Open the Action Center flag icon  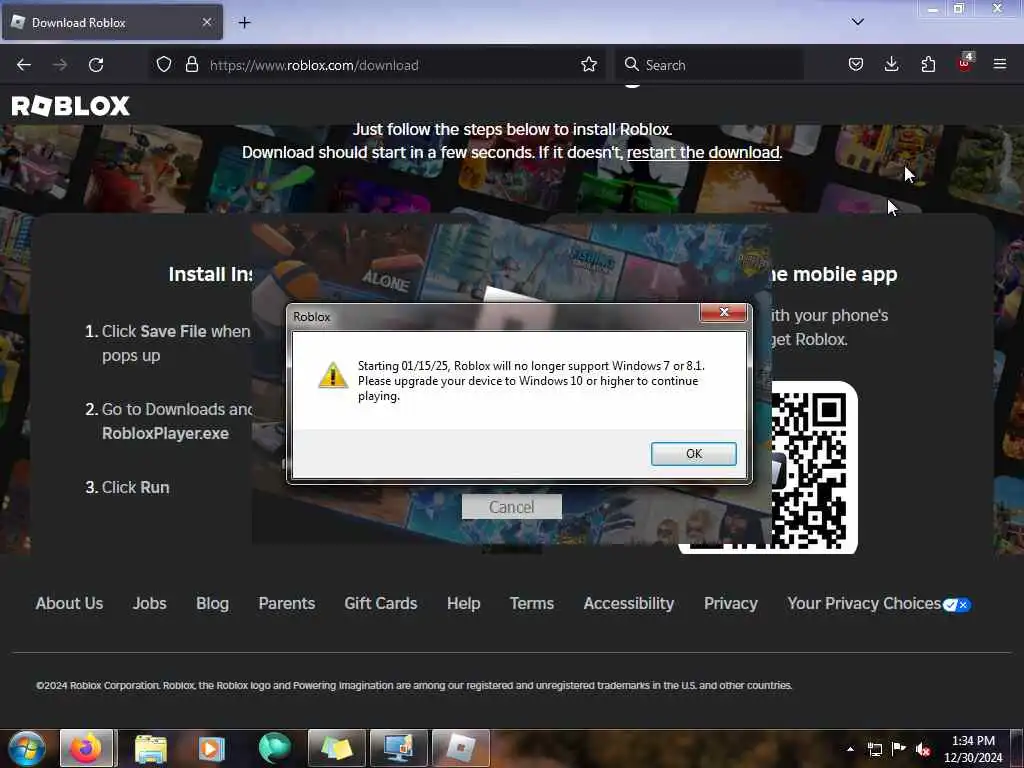coord(899,748)
